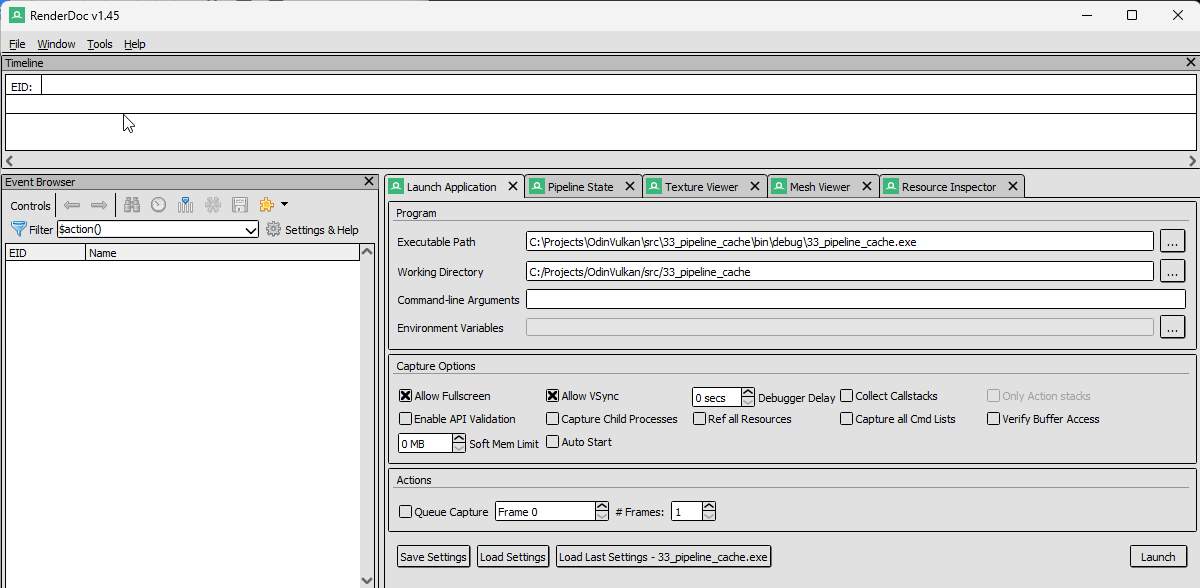This screenshot has width=1200, height=588.
Task: Click the Load Settings button
Action: (513, 557)
